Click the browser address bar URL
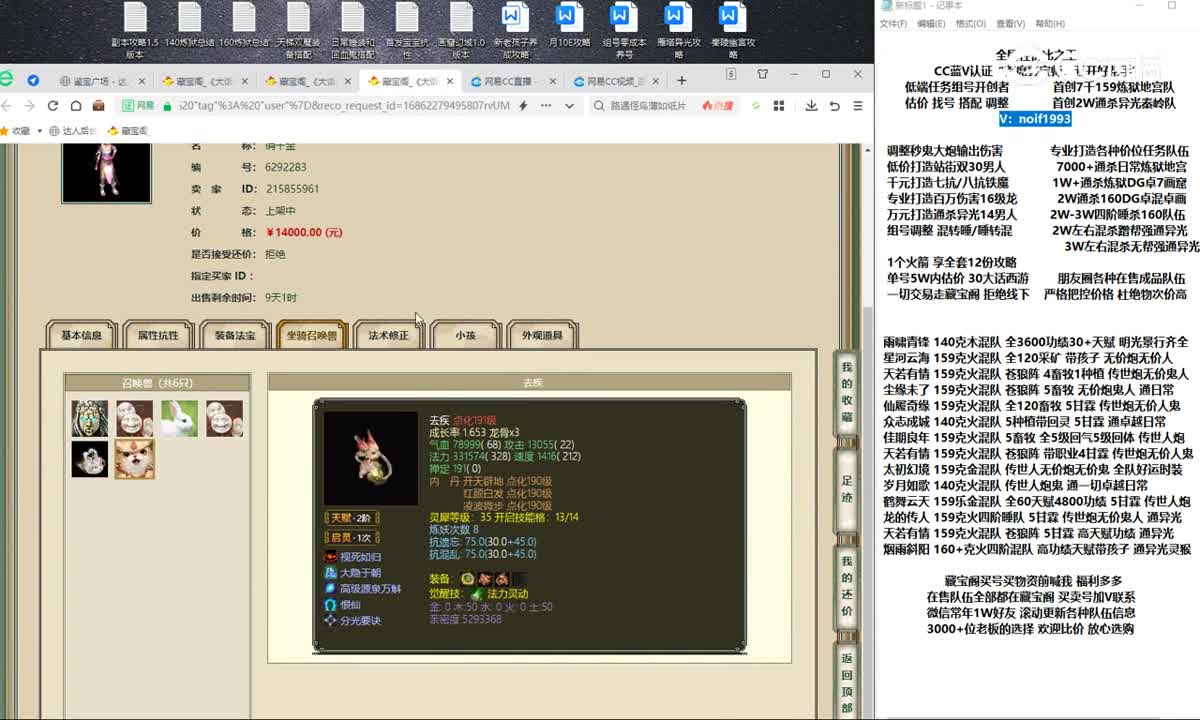 point(345,106)
